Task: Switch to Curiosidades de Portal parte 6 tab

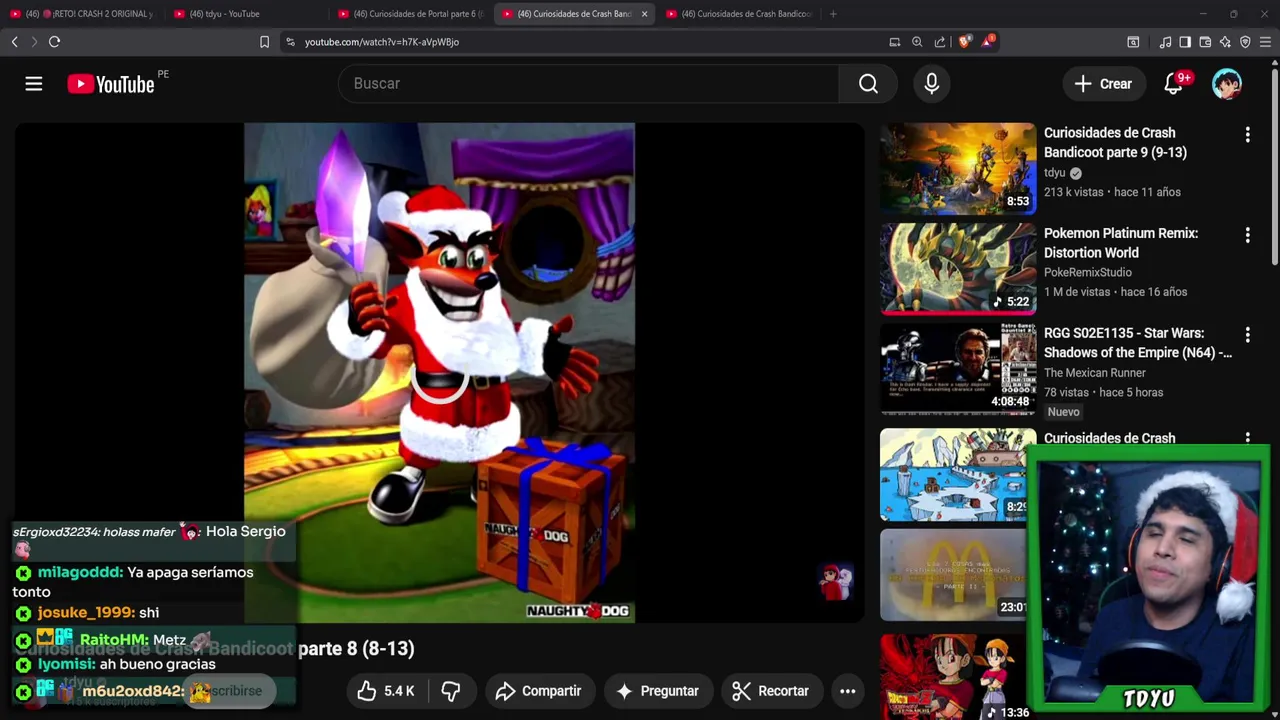Action: pos(412,14)
